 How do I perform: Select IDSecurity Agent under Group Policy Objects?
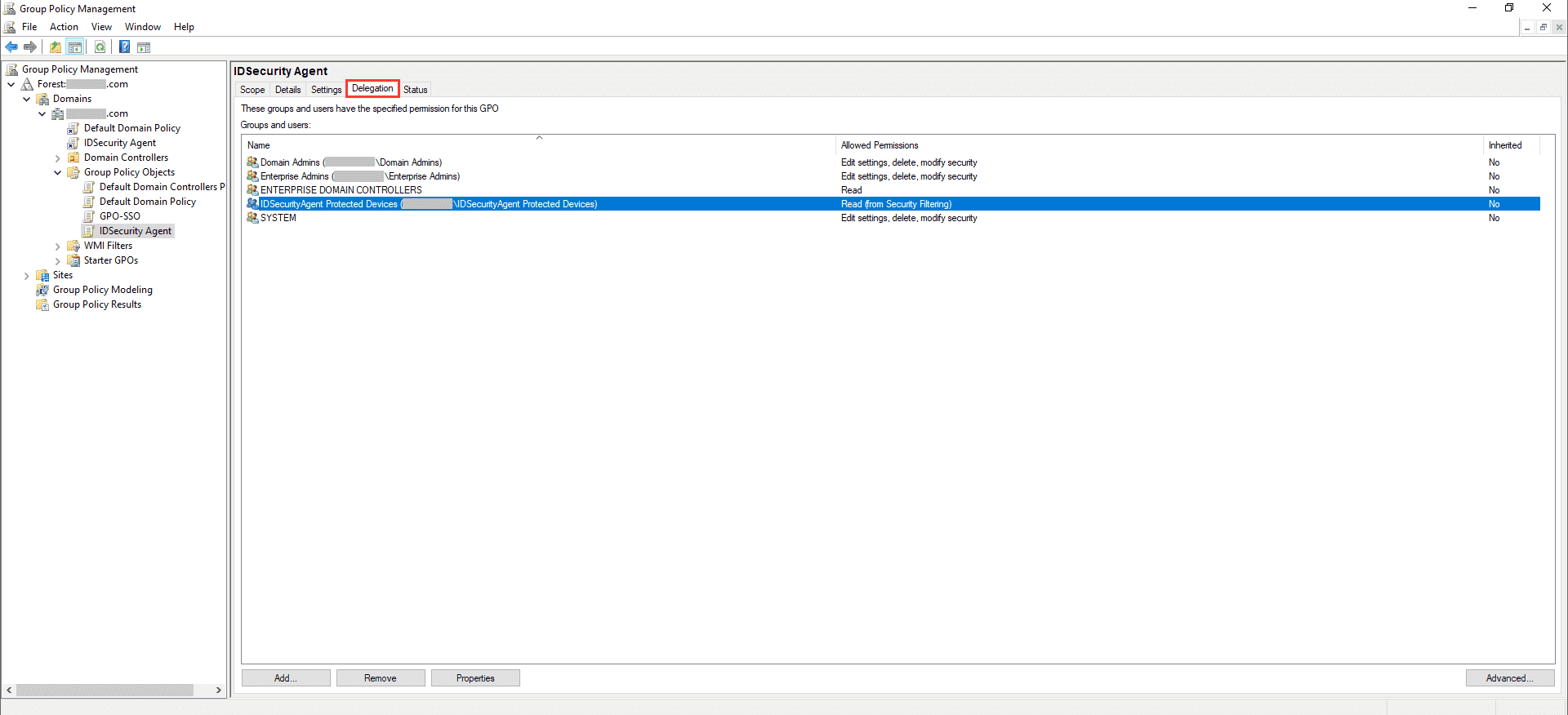tap(136, 231)
